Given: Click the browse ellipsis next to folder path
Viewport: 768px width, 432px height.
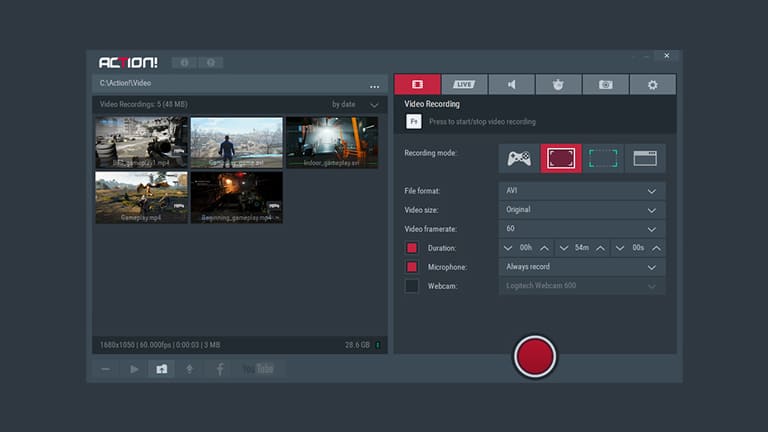Looking at the screenshot, I should [x=375, y=86].
